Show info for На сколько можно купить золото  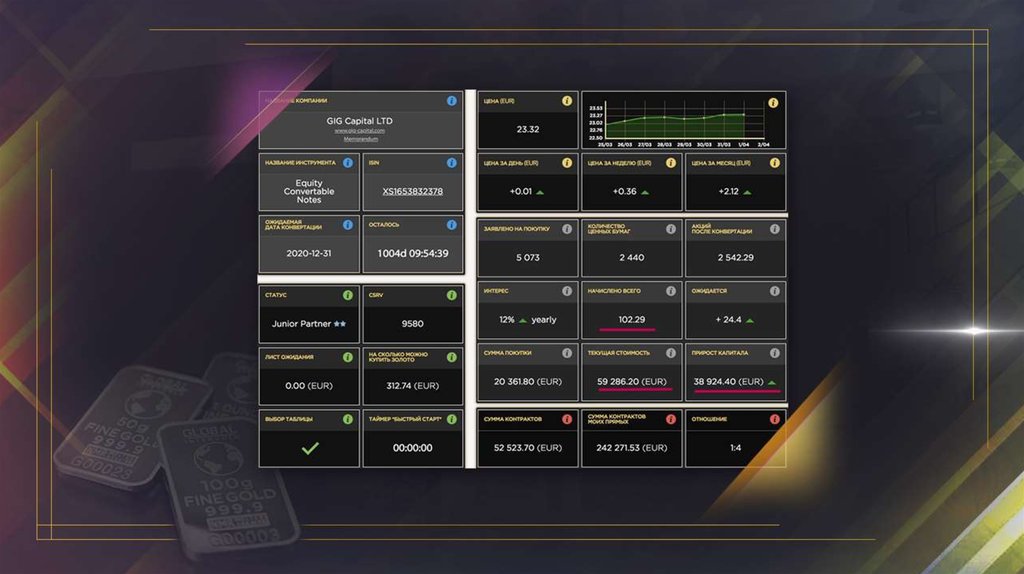coord(451,357)
